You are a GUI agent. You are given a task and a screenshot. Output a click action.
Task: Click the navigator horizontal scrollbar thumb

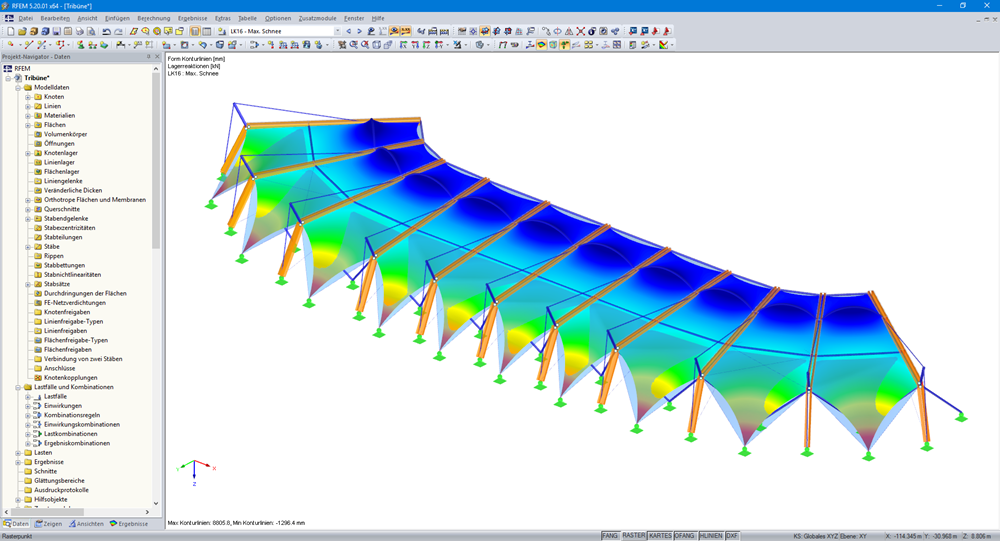tap(47, 512)
